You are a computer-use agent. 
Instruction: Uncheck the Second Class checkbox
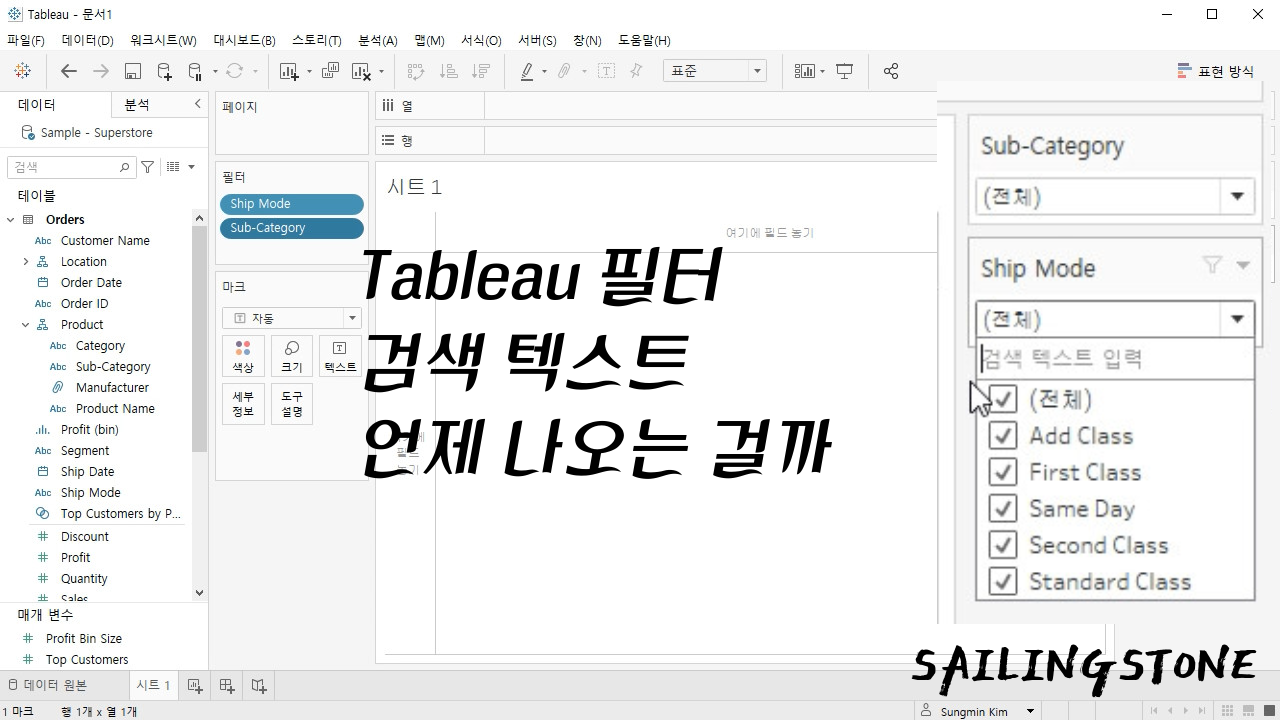[x=1003, y=545]
